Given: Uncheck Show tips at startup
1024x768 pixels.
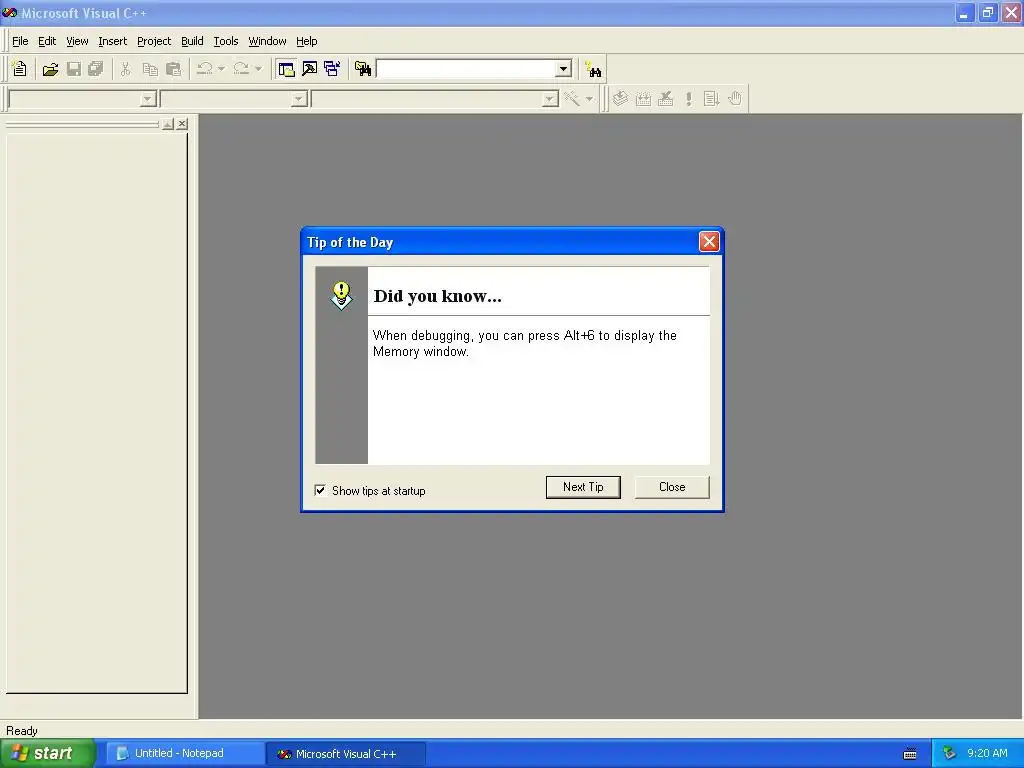Looking at the screenshot, I should pos(321,490).
